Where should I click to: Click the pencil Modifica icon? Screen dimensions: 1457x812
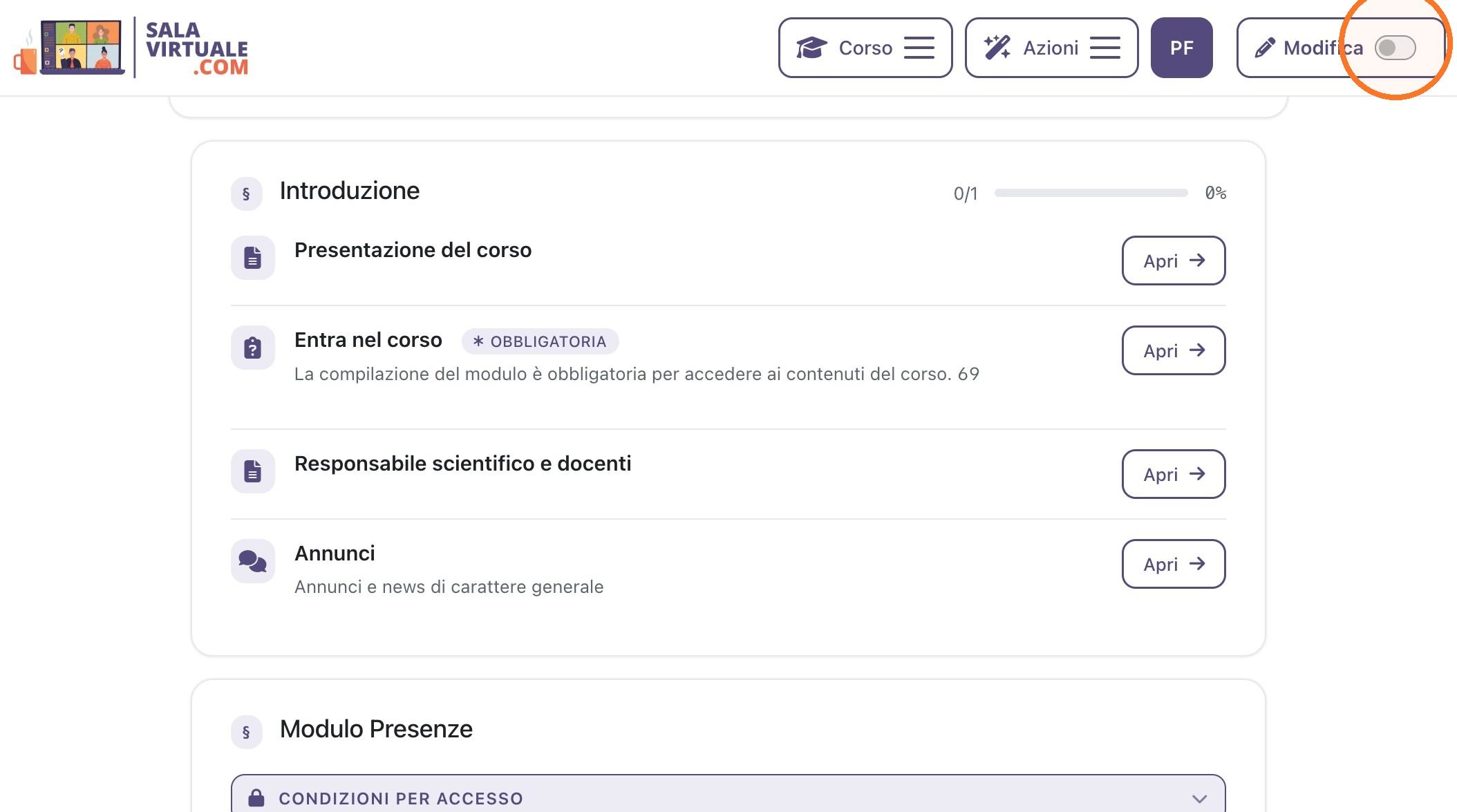(x=1265, y=48)
